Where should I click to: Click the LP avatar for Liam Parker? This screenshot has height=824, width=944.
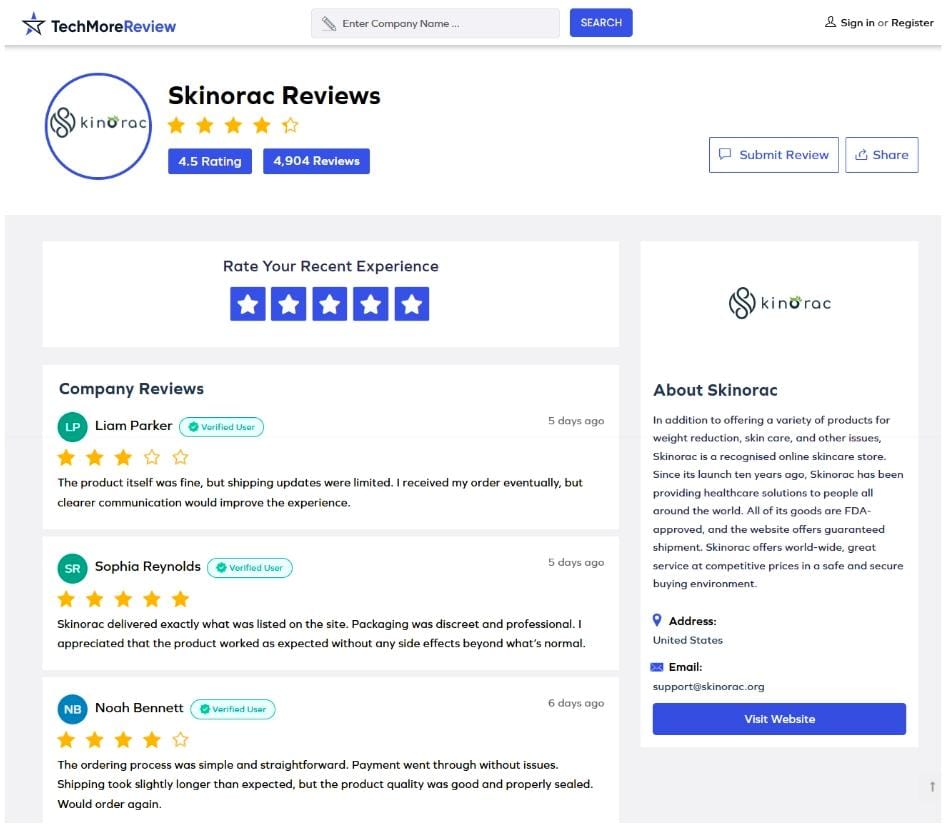click(72, 427)
